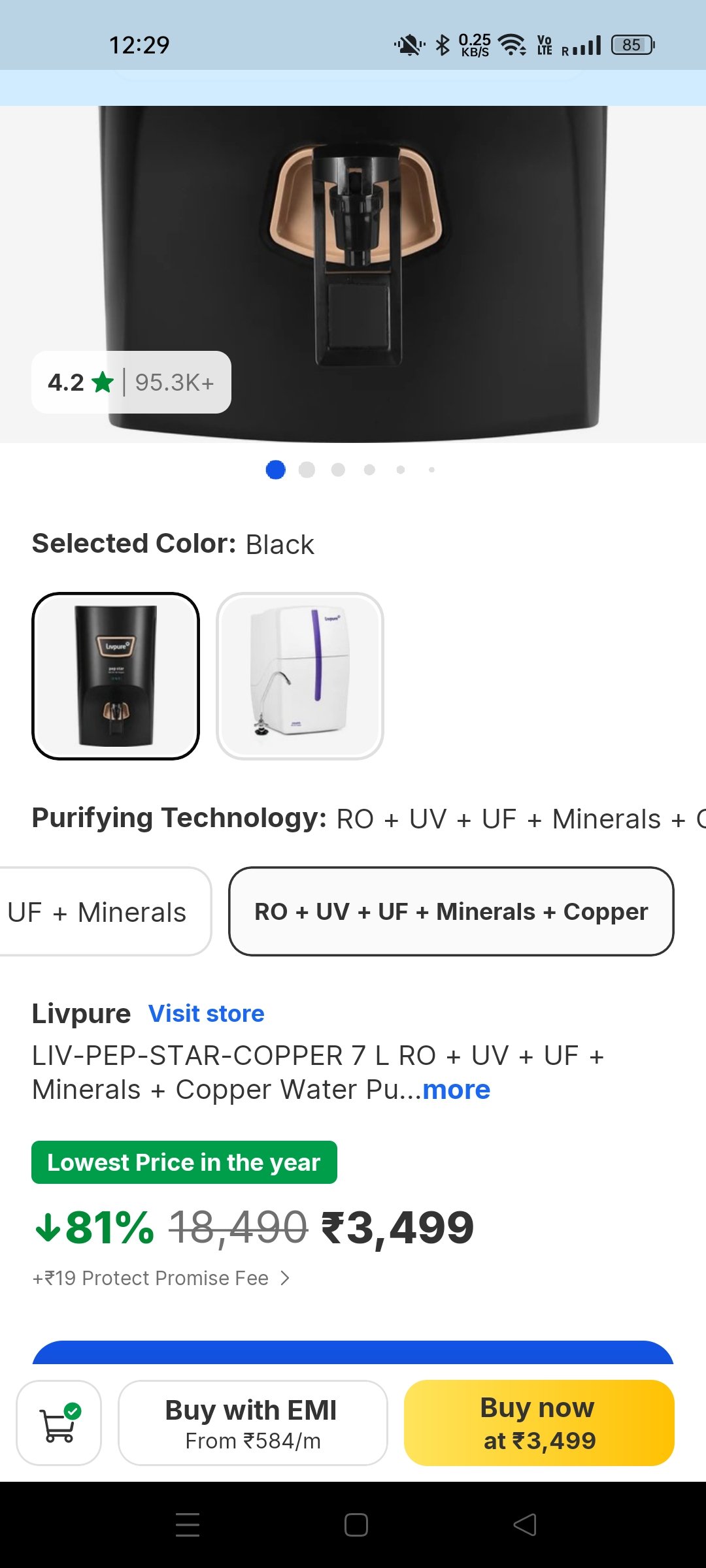This screenshot has width=706, height=1568.
Task: Expand Protect Promise Fee details chevron
Action: 285,1278
